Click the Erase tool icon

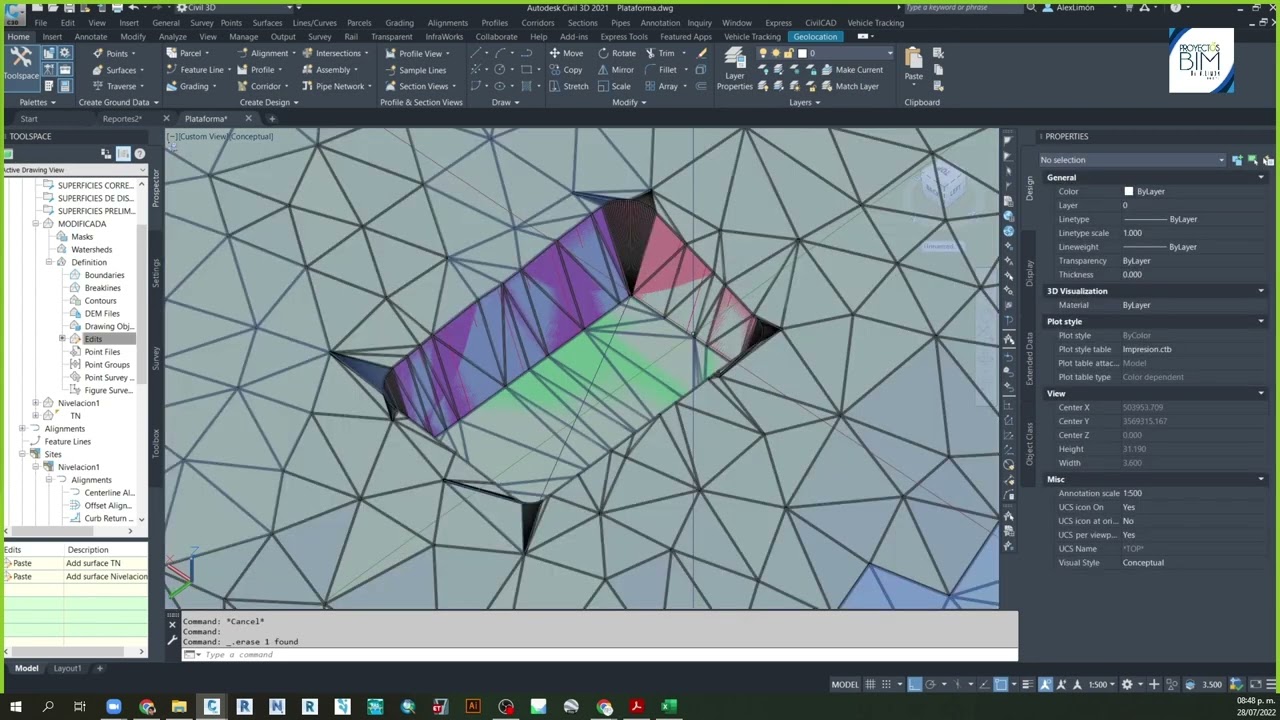click(702, 53)
